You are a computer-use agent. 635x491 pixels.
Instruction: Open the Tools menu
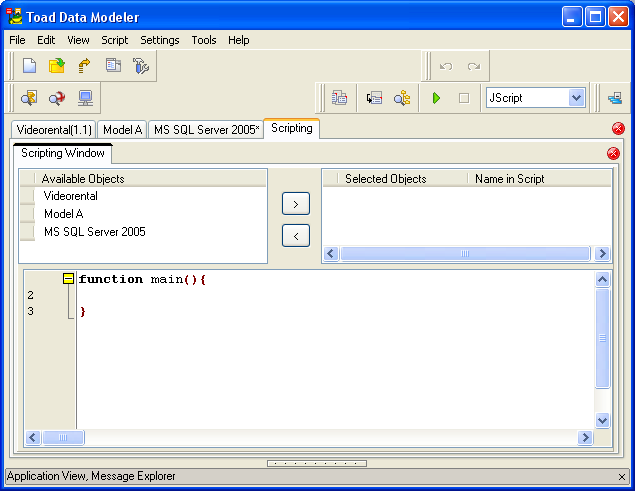204,40
